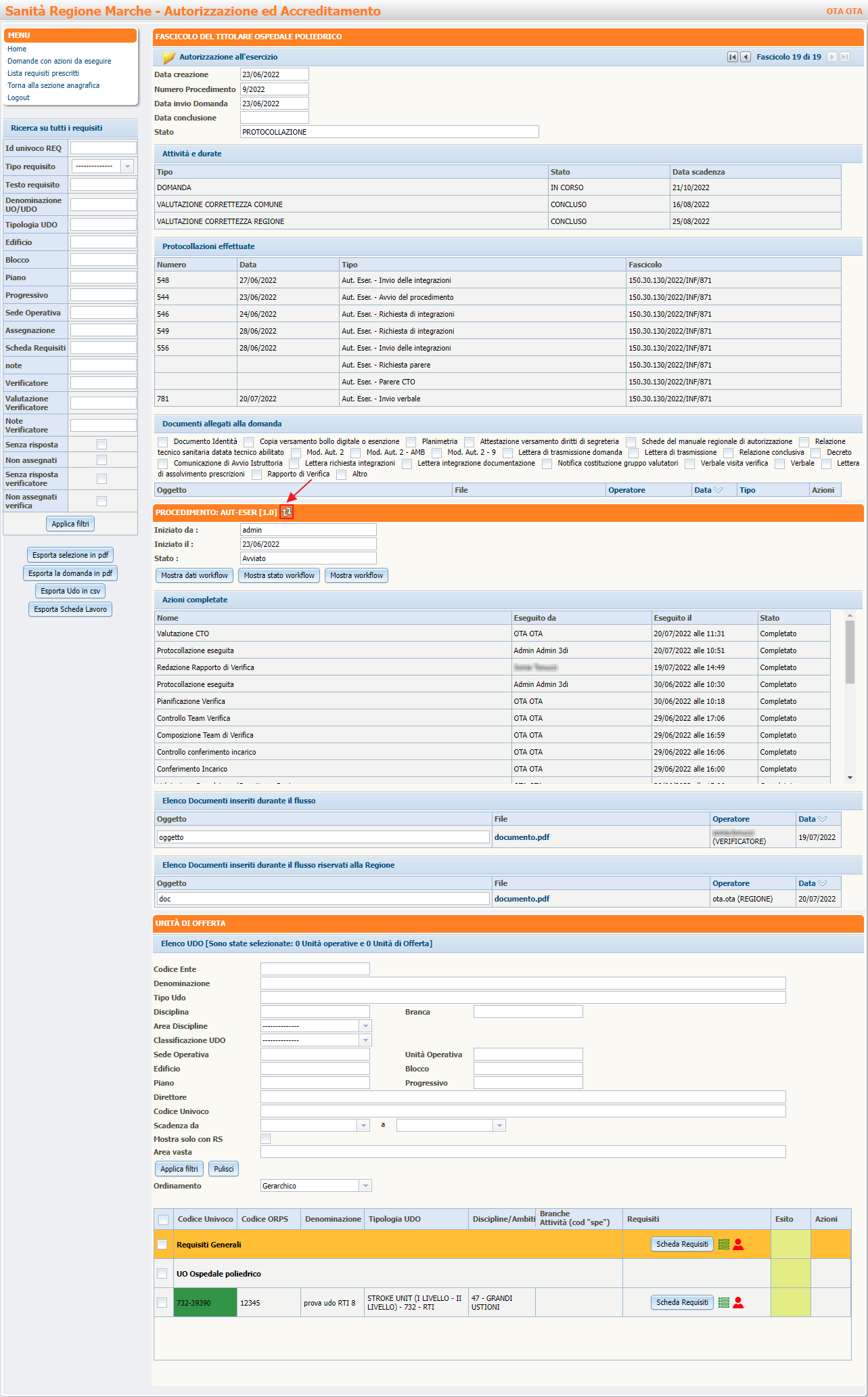Select Torna alla sezione anagrafica
This screenshot has width=868, height=1397.
pyautogui.click(x=53, y=85)
